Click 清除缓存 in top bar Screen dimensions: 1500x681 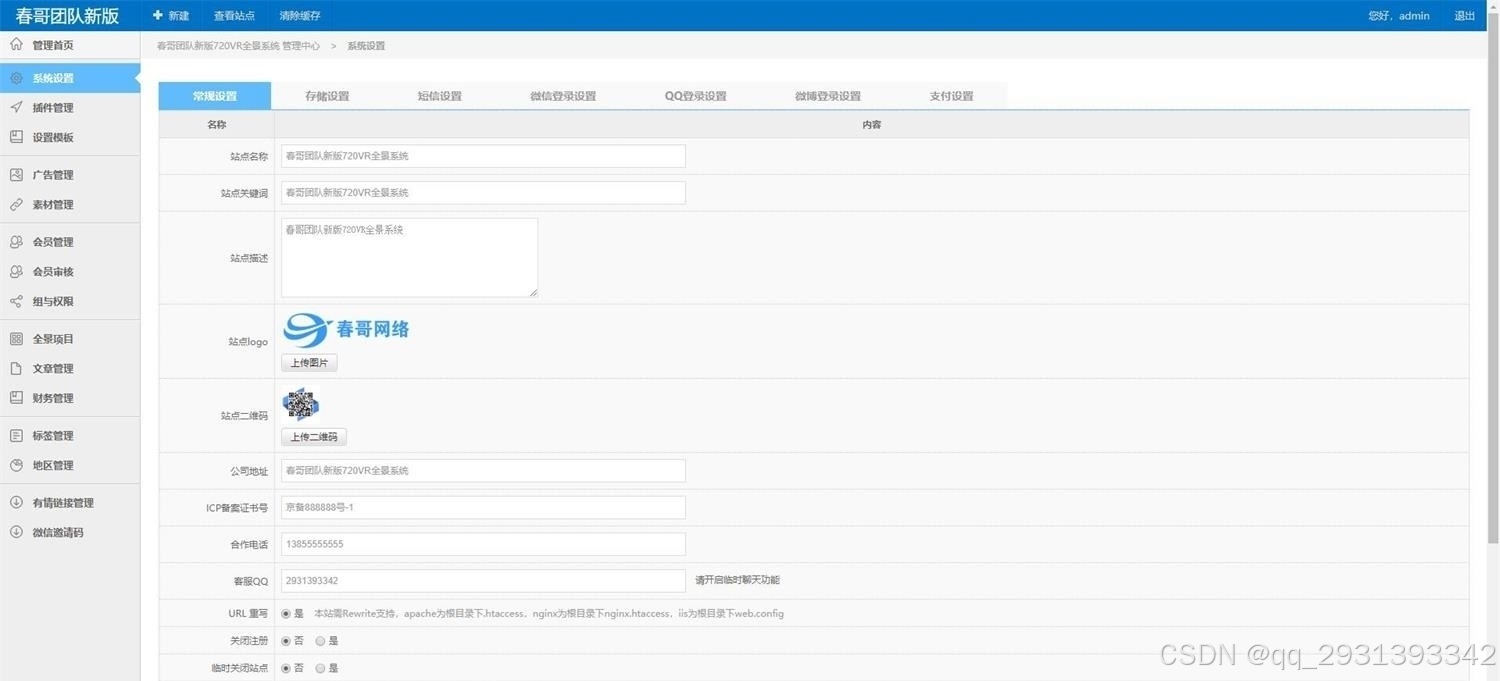pyautogui.click(x=300, y=16)
